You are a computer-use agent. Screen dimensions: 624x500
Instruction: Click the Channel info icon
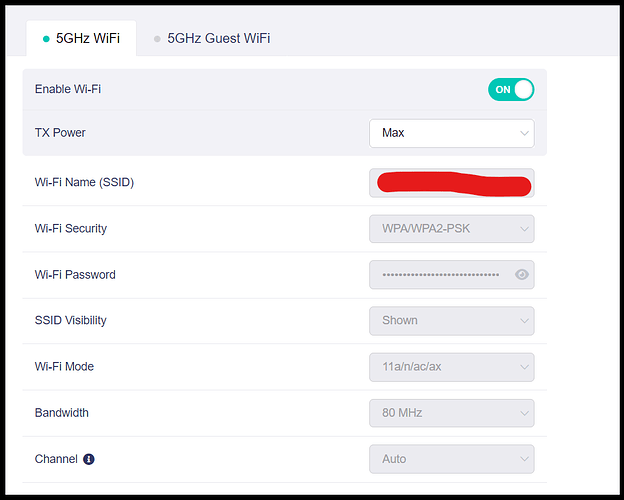point(89,459)
